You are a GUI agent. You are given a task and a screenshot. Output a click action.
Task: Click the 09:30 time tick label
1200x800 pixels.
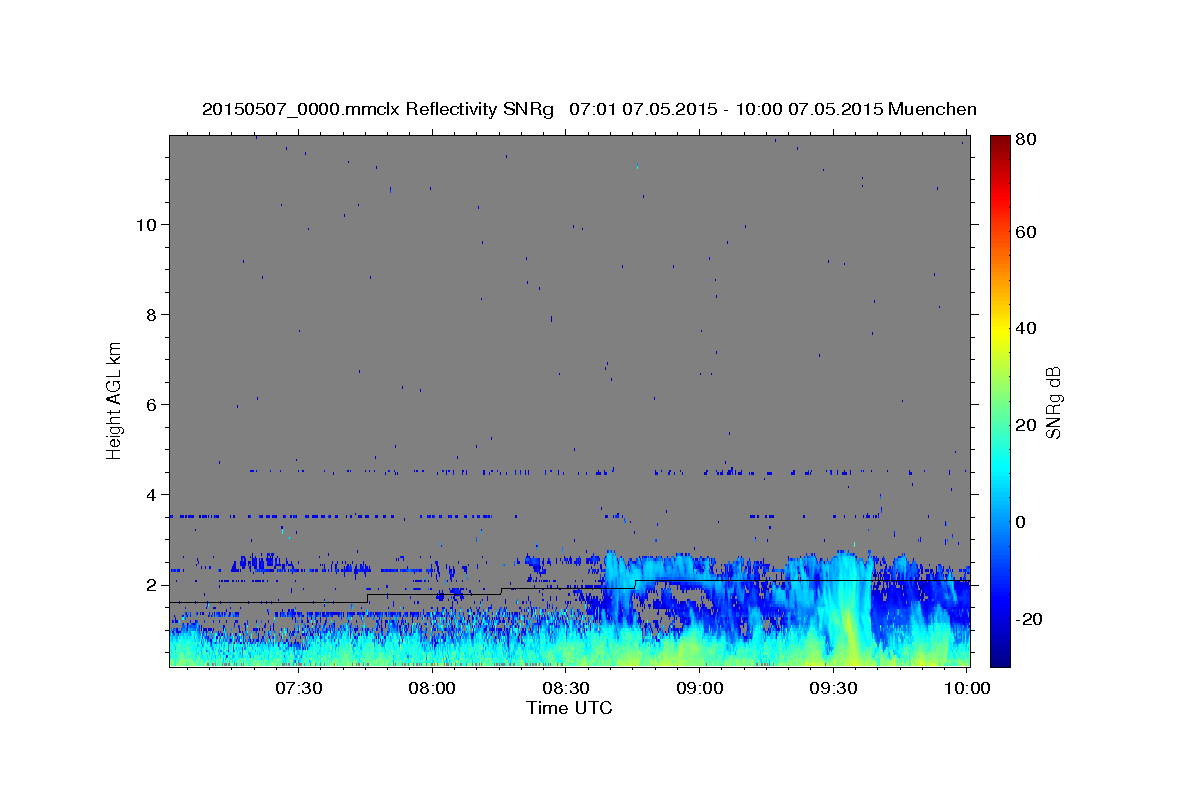coord(833,688)
